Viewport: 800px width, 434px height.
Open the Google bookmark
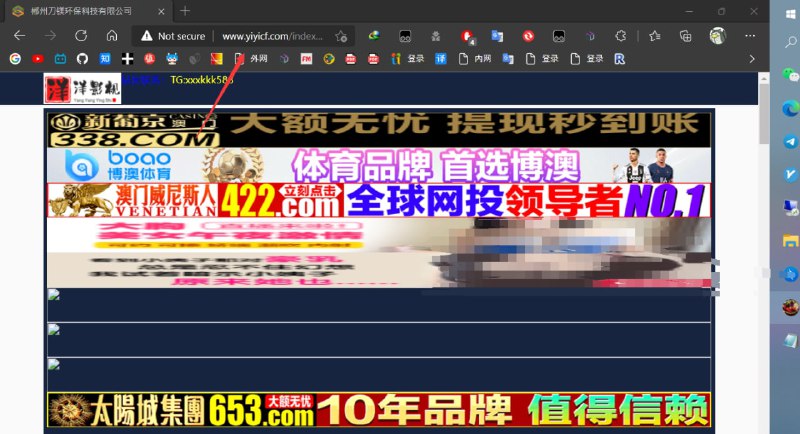click(x=15, y=59)
